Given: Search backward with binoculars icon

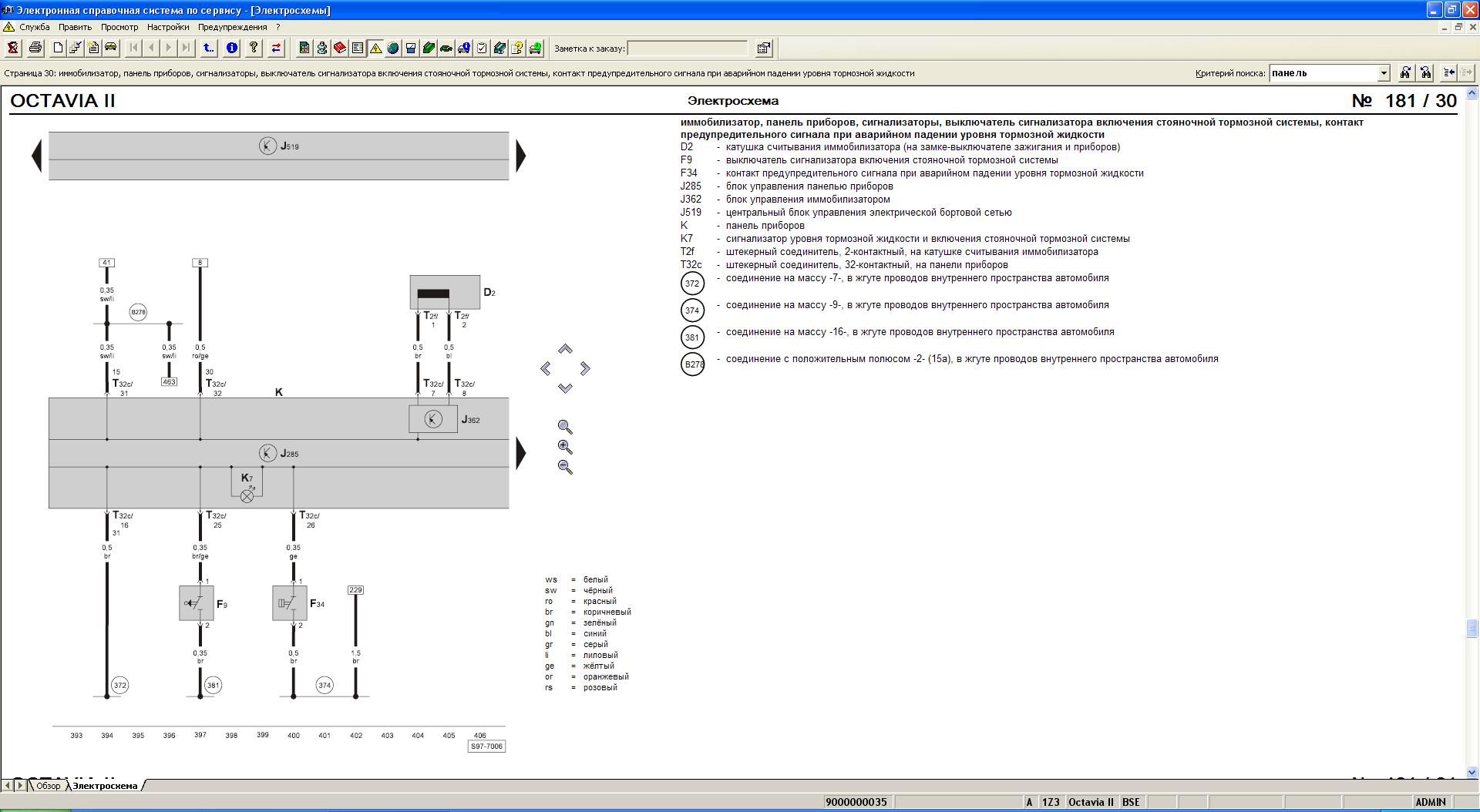Looking at the screenshot, I should coord(1425,72).
